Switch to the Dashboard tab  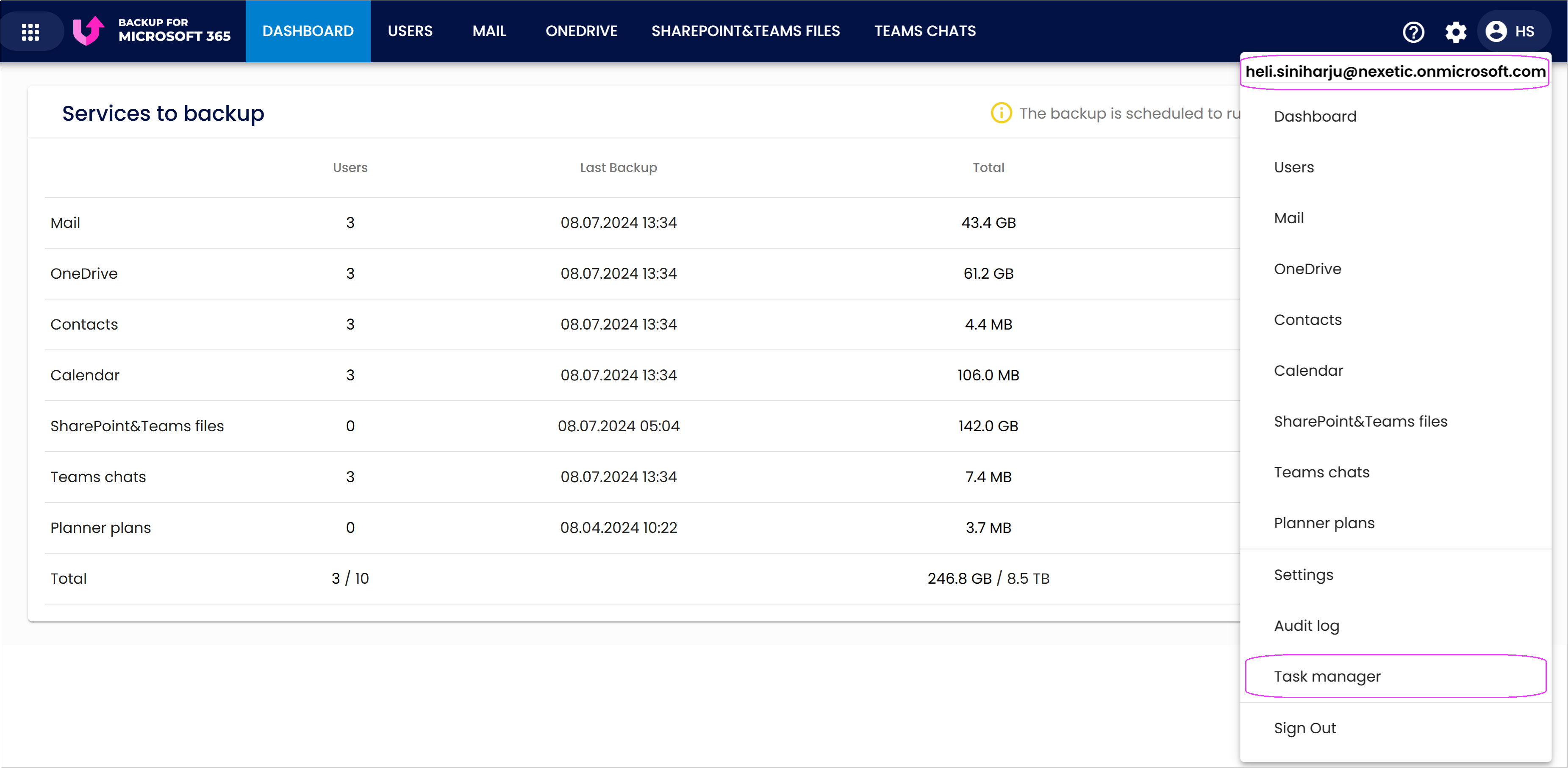[308, 31]
